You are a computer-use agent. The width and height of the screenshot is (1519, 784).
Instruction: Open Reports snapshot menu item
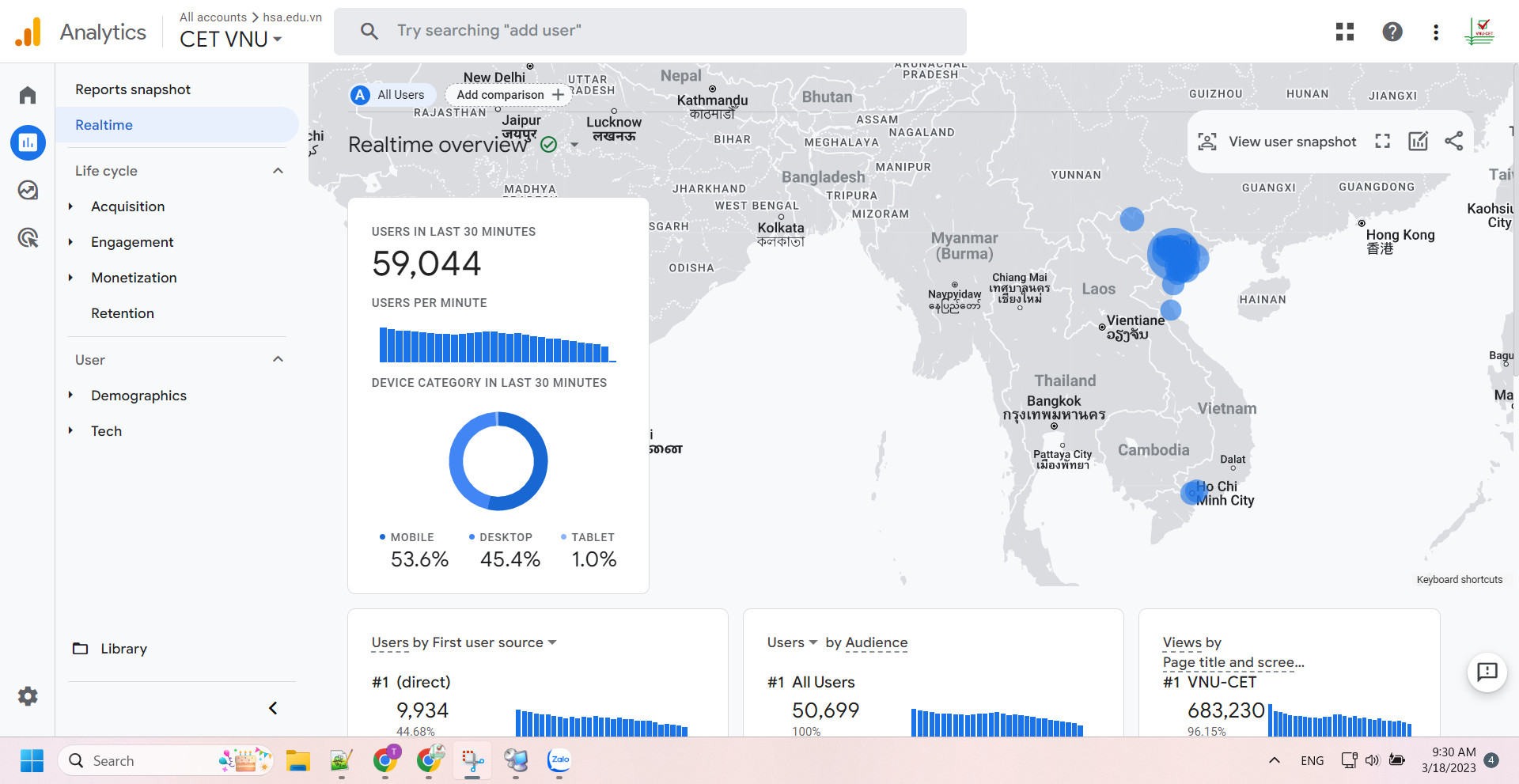coord(133,89)
